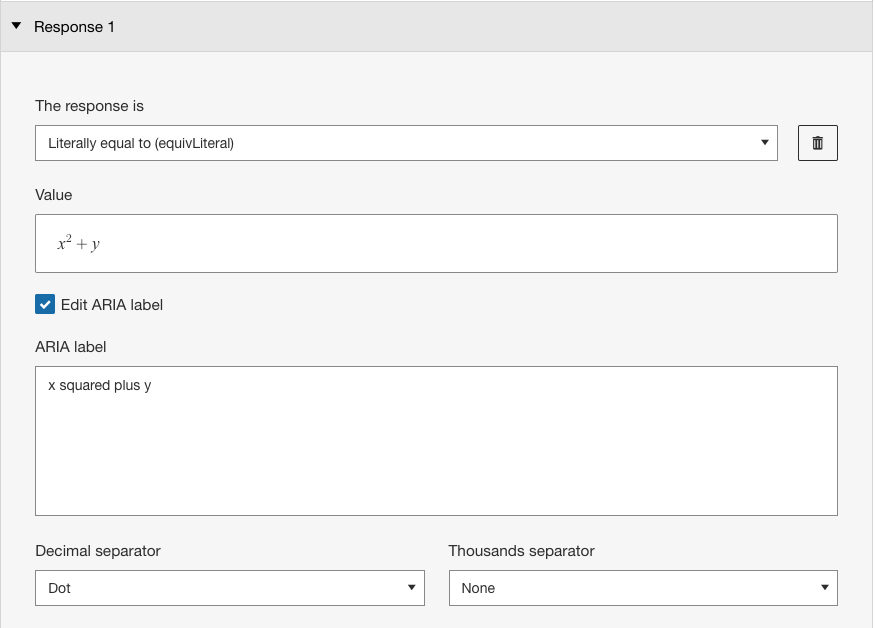Click the 'Response 1' header title
Image resolution: width=875 pixels, height=628 pixels.
[x=74, y=27]
